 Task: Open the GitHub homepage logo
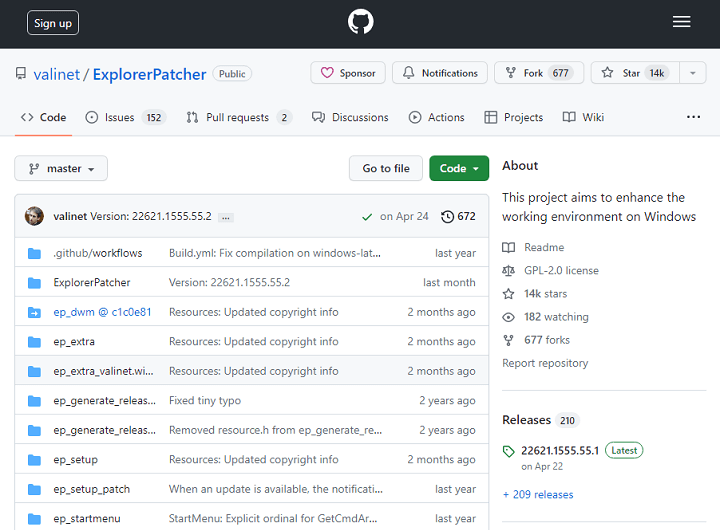pyautogui.click(x=360, y=22)
